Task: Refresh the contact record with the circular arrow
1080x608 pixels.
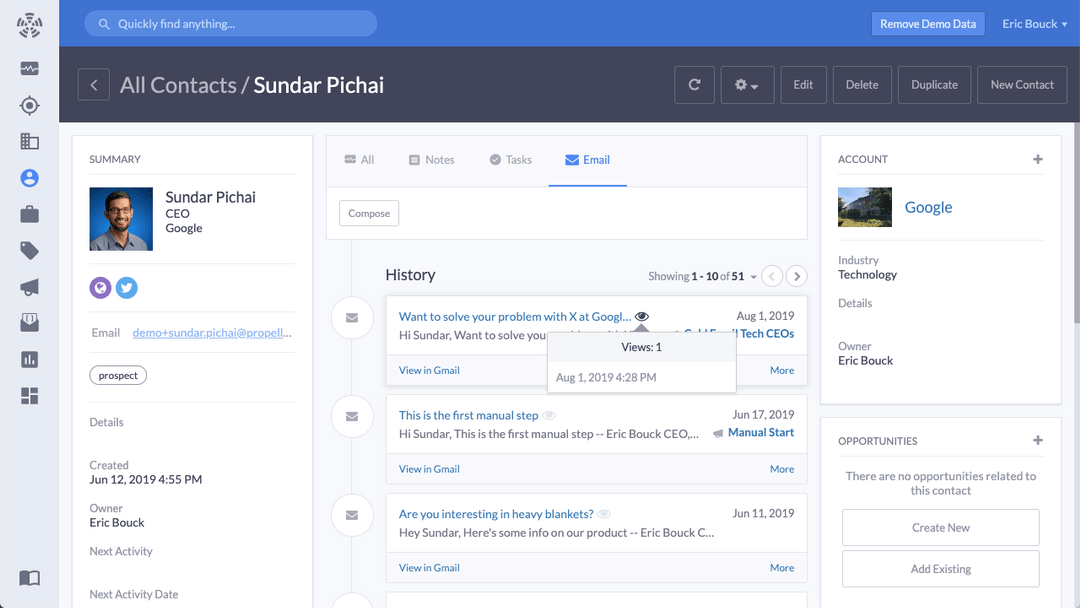Action: click(694, 84)
